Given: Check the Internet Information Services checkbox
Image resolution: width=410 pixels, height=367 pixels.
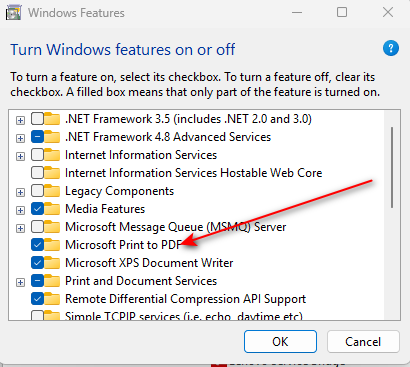Looking at the screenshot, I should [x=37, y=155].
